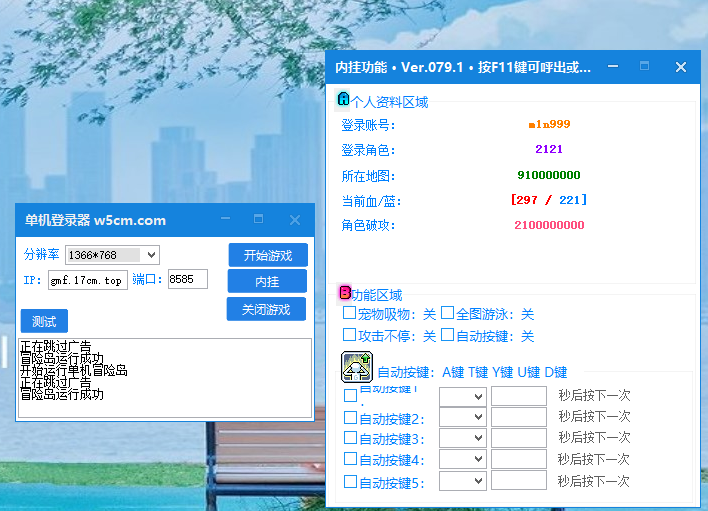708x511 pixels.
Task: Open the key dropdown in first auto-key row
Action: [x=463, y=396]
